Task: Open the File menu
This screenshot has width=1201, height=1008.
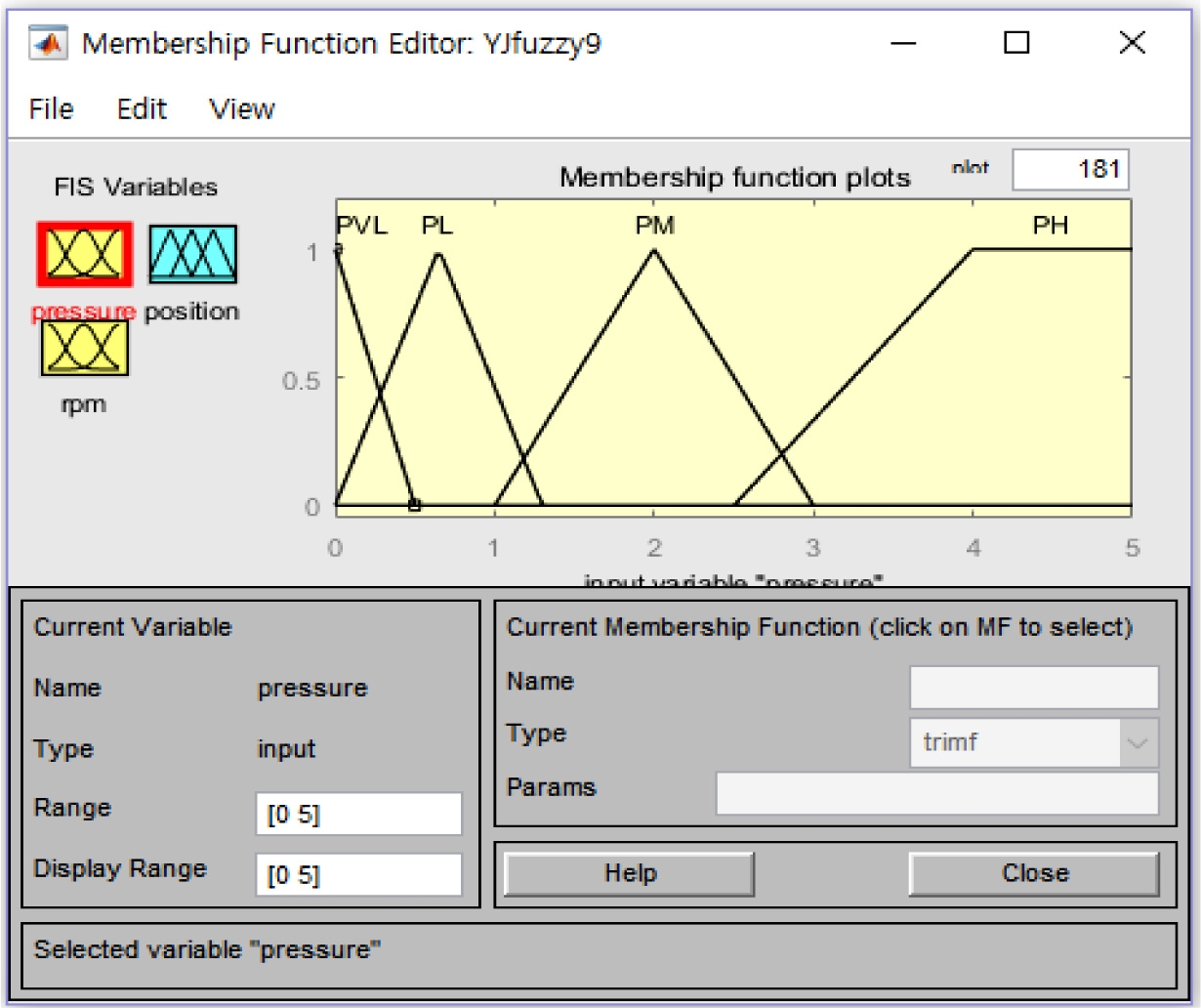Action: coord(51,108)
